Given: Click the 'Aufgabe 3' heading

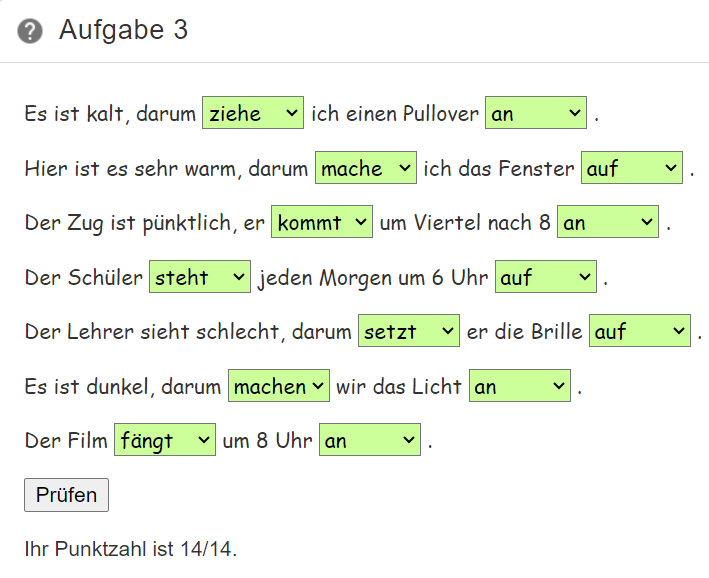Looking at the screenshot, I should [x=123, y=30].
